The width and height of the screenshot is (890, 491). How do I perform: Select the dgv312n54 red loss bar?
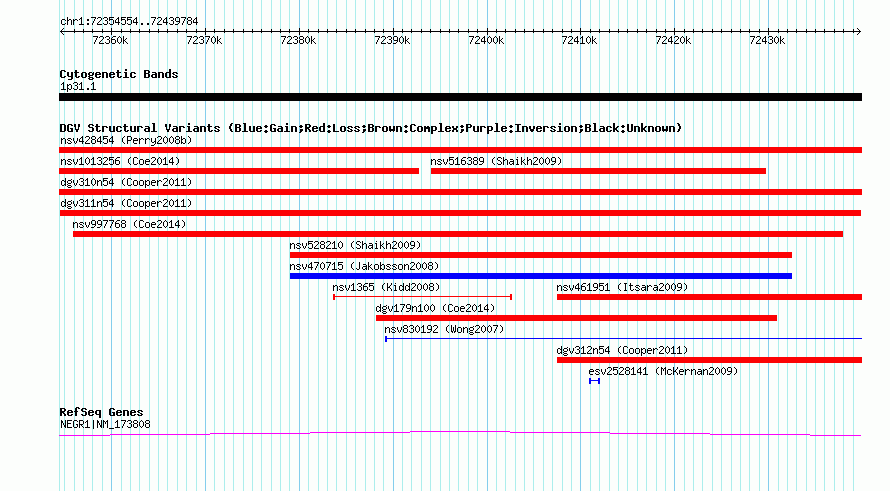point(710,360)
